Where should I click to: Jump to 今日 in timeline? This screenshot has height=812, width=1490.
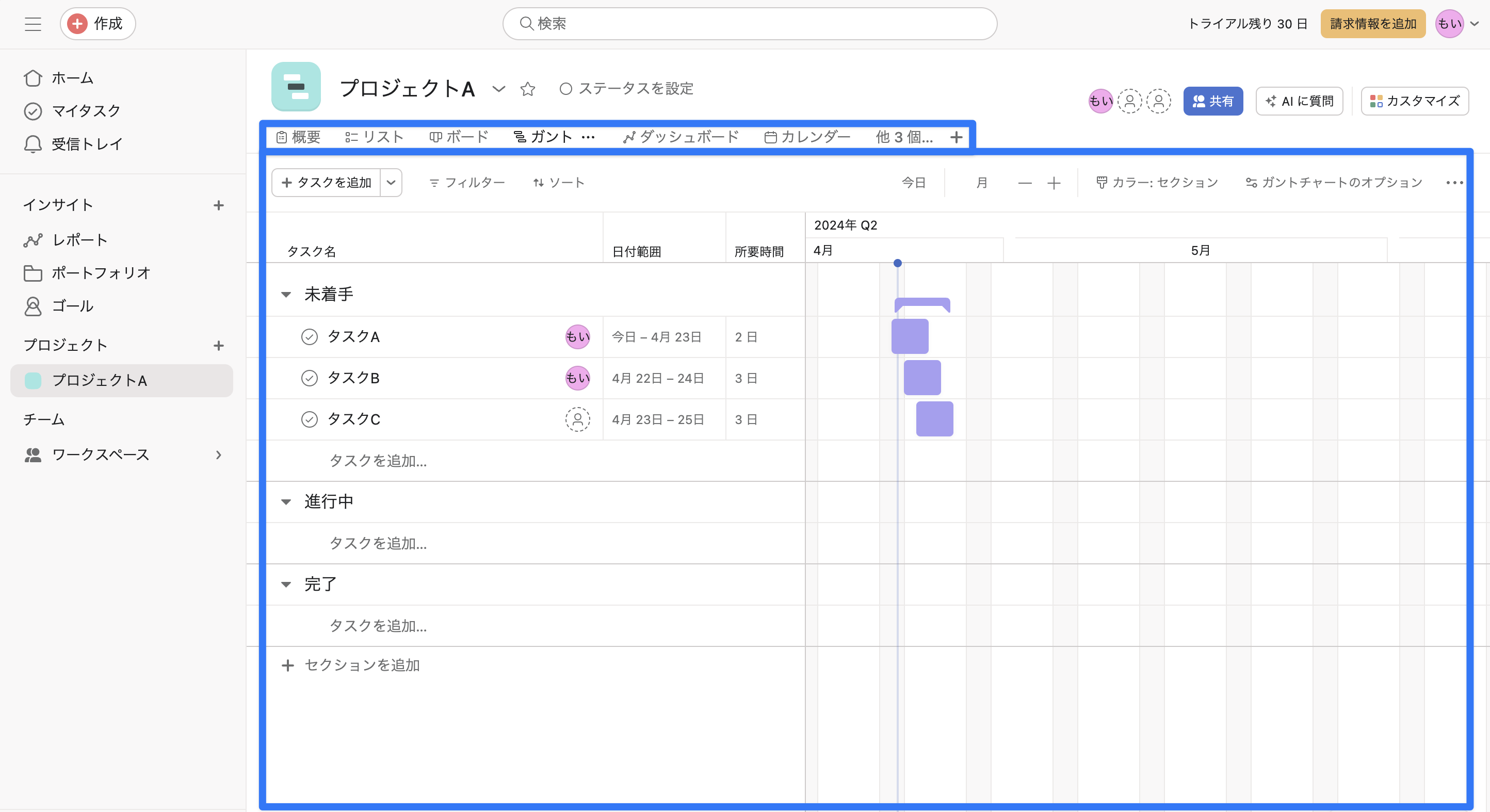[914, 183]
